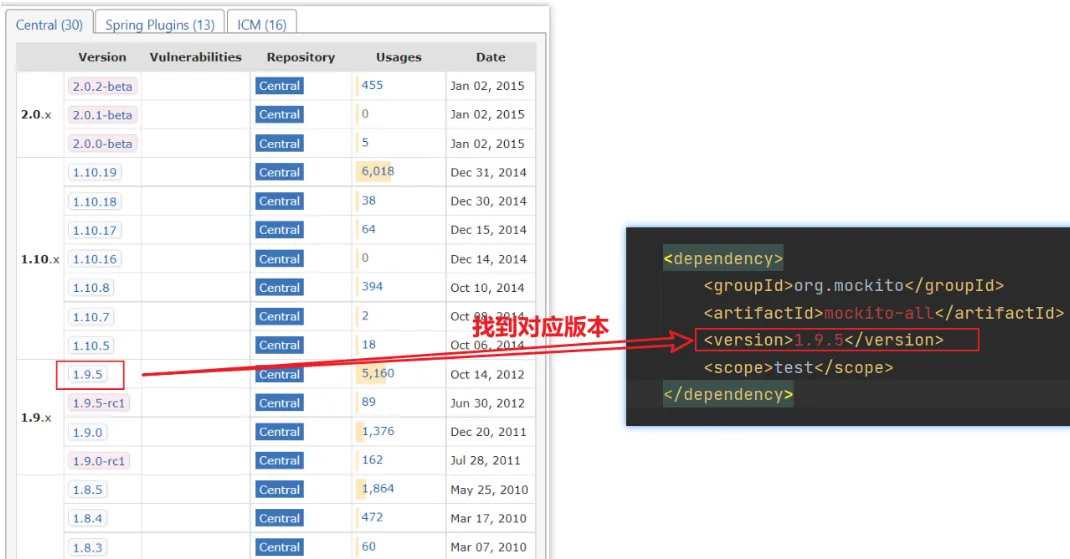Click the groupId org.mockito line
This screenshot has width=1070, height=559.
click(x=854, y=285)
